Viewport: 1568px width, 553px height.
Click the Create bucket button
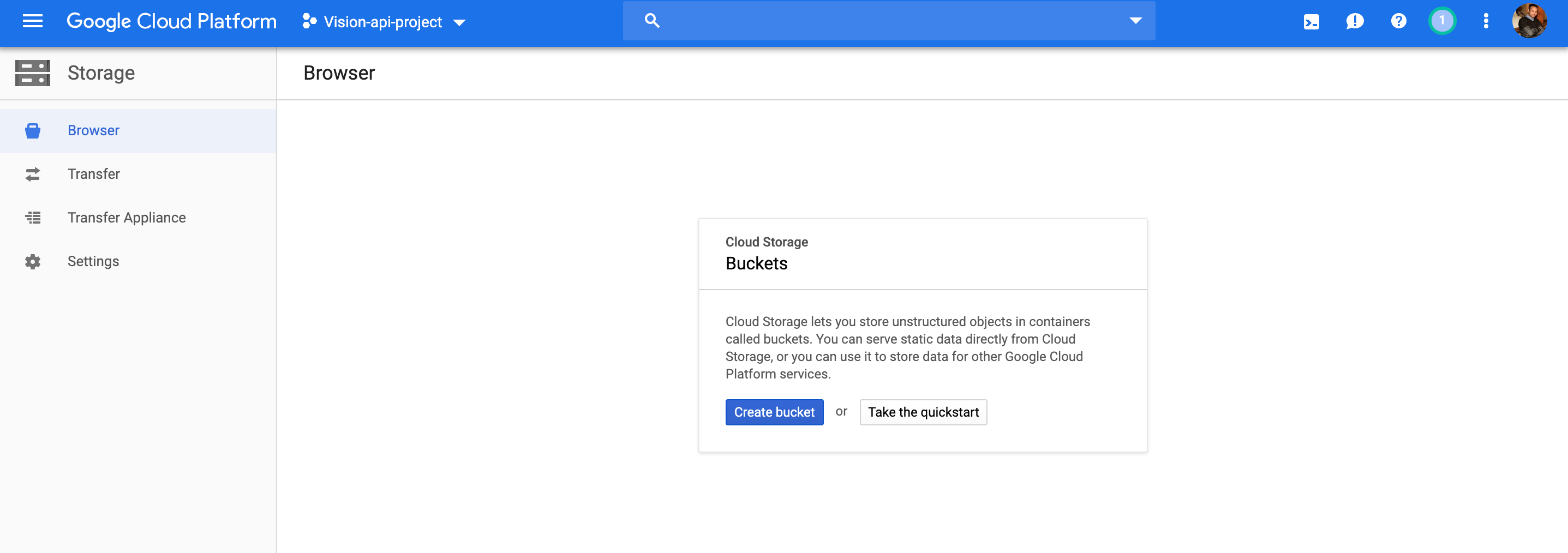(x=774, y=412)
